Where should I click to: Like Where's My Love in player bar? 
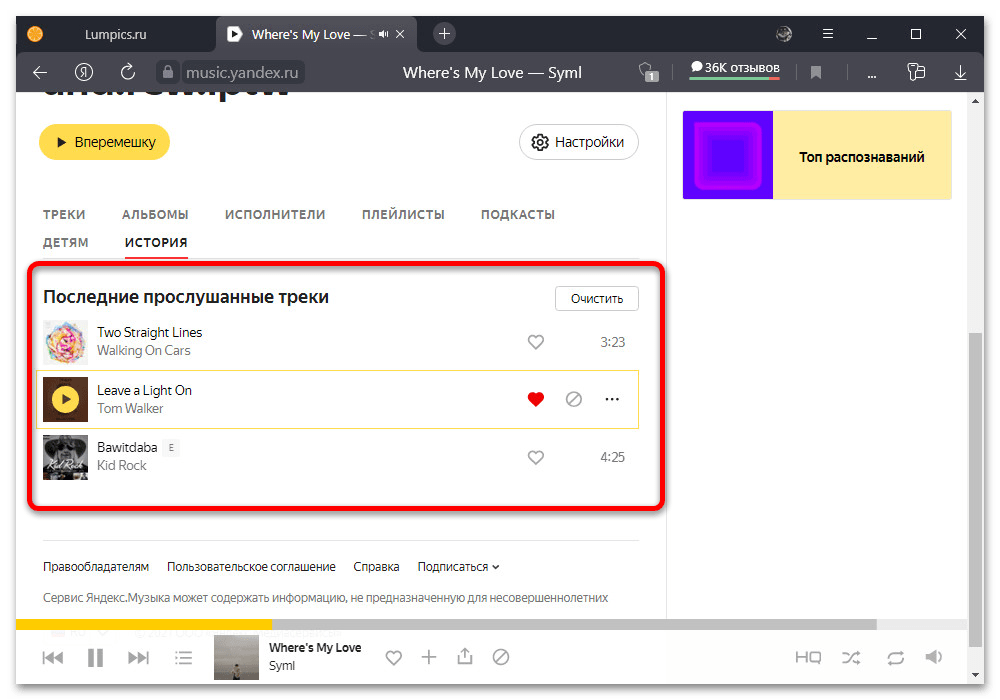click(393, 657)
